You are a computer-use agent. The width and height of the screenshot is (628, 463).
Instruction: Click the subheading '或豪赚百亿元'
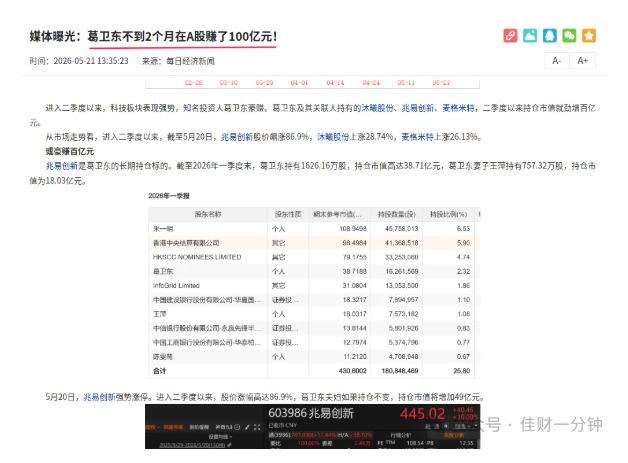(x=70, y=151)
